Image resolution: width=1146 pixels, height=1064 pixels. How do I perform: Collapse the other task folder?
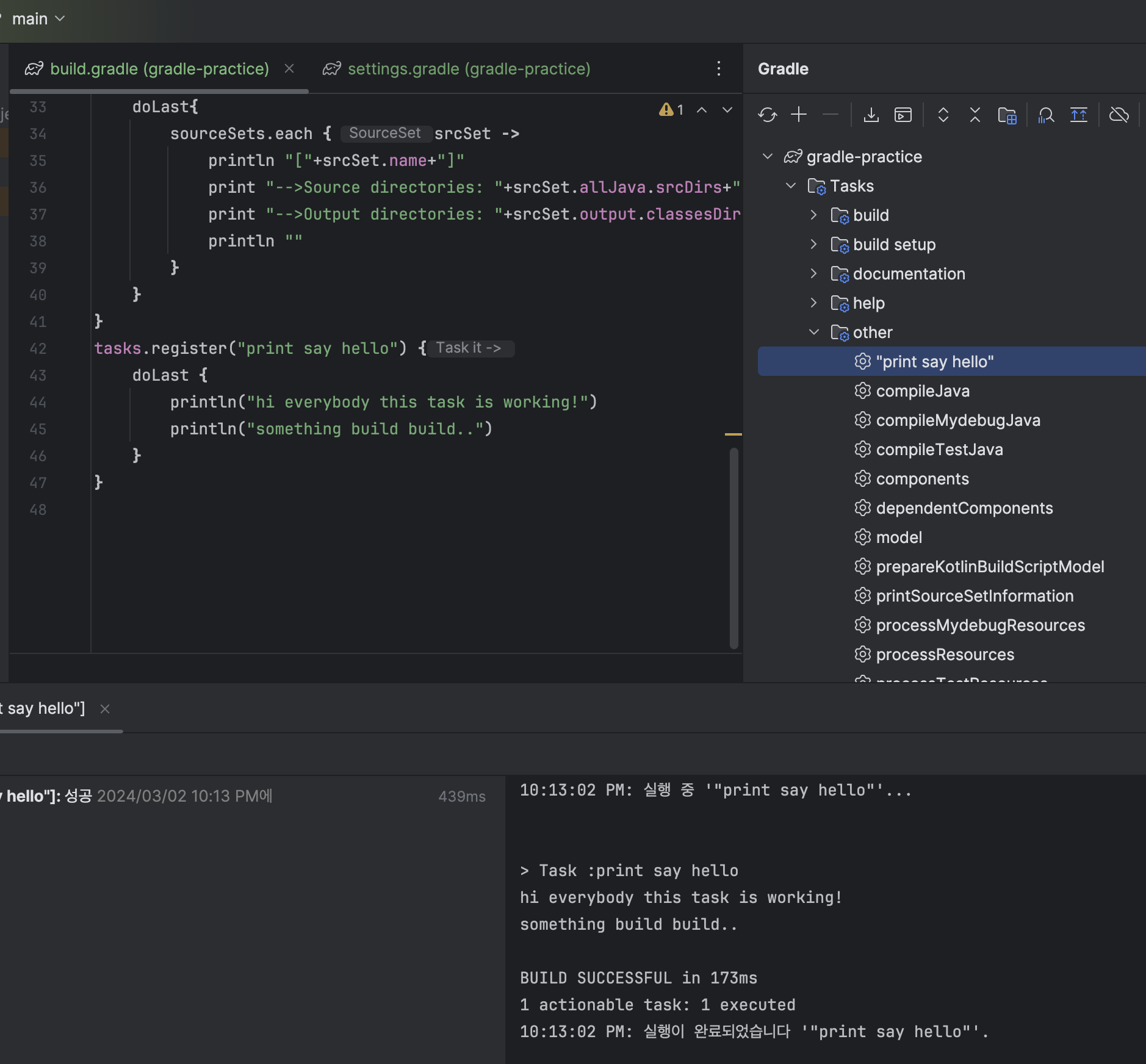click(813, 332)
